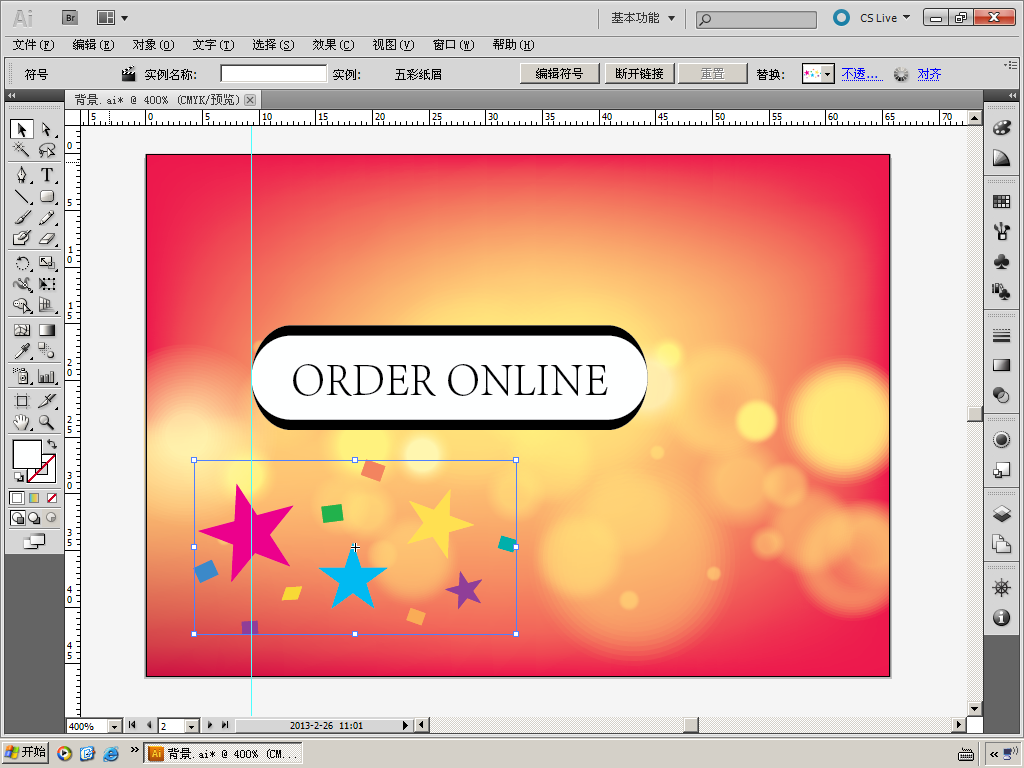Viewport: 1024px width, 768px height.
Task: Select the Direct Selection tool
Action: [x=46, y=129]
